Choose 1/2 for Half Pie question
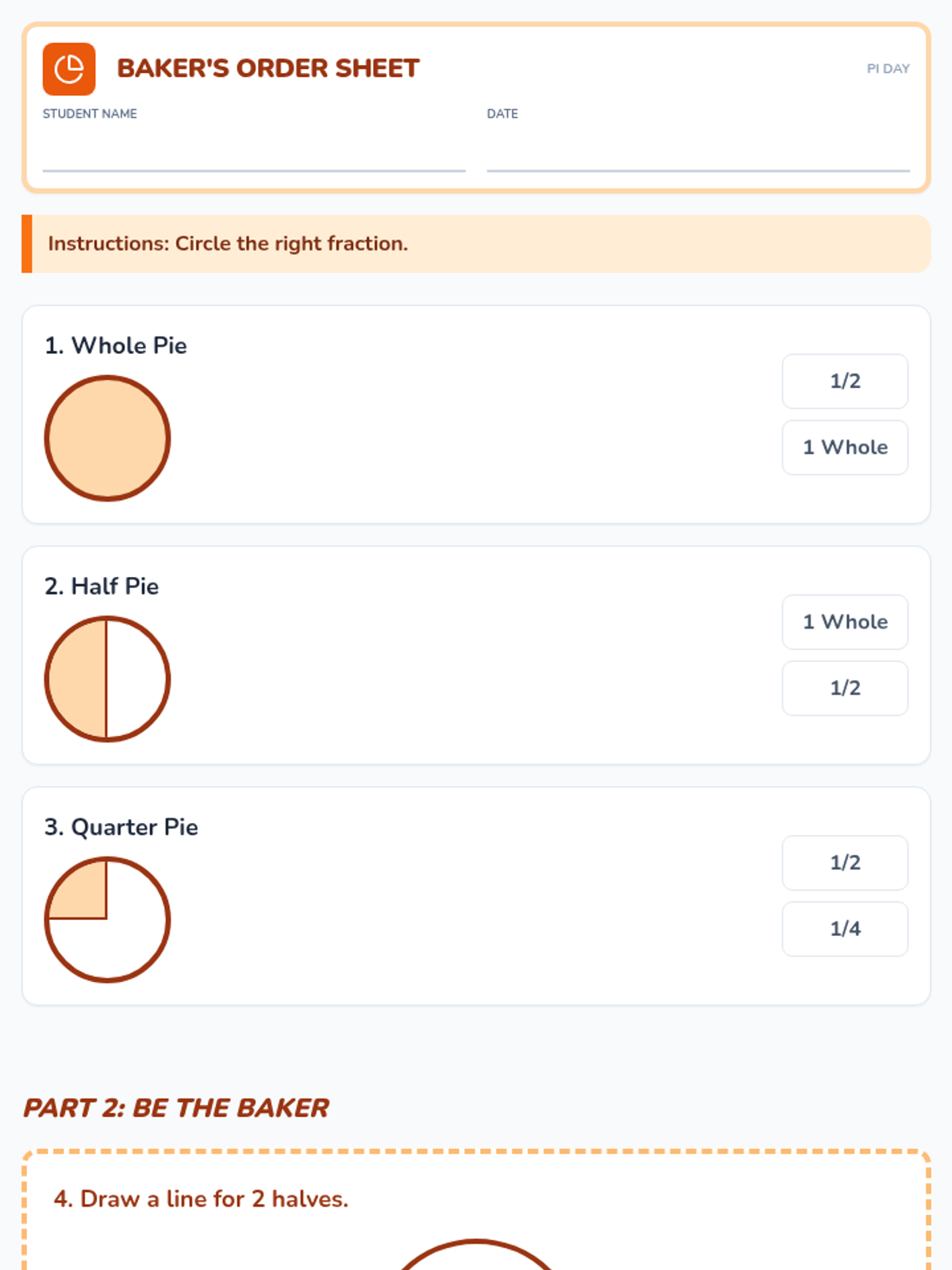The height and width of the screenshot is (1270, 952). click(x=845, y=688)
